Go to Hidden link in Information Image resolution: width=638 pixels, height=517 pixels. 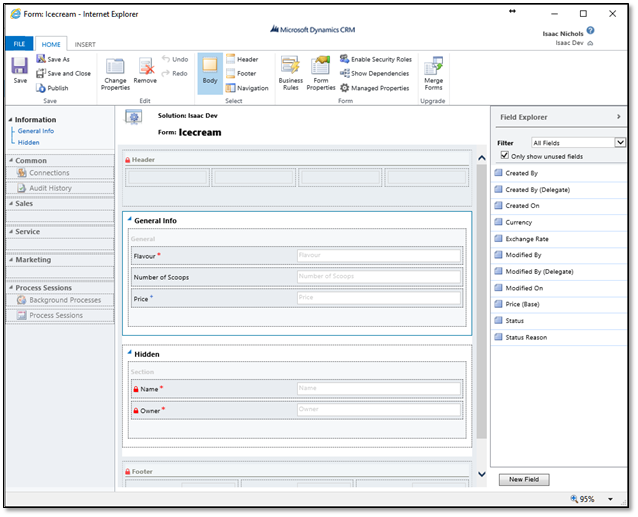point(28,142)
